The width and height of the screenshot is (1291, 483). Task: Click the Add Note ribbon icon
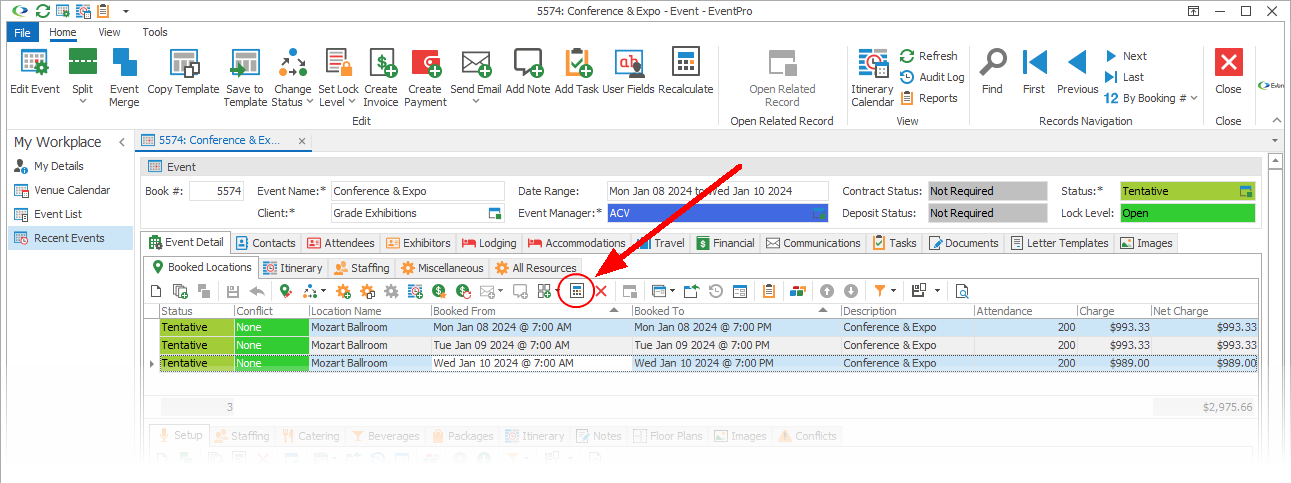(528, 64)
